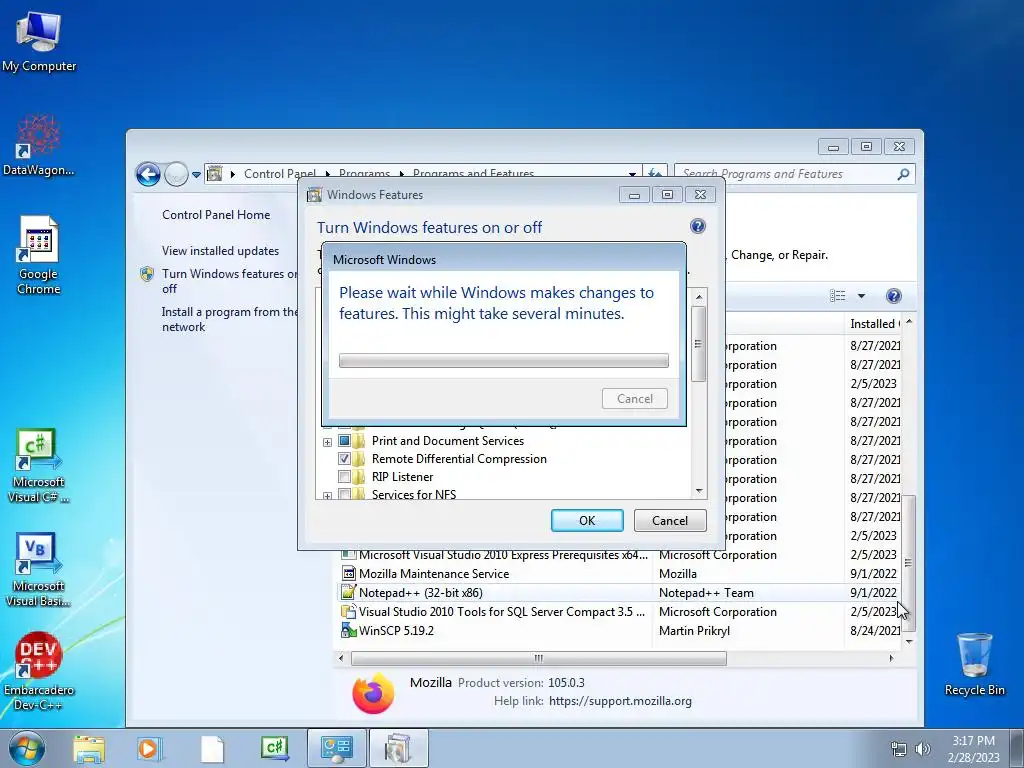Click refresh button next to address bar
The width and height of the screenshot is (1024, 768).
[655, 174]
